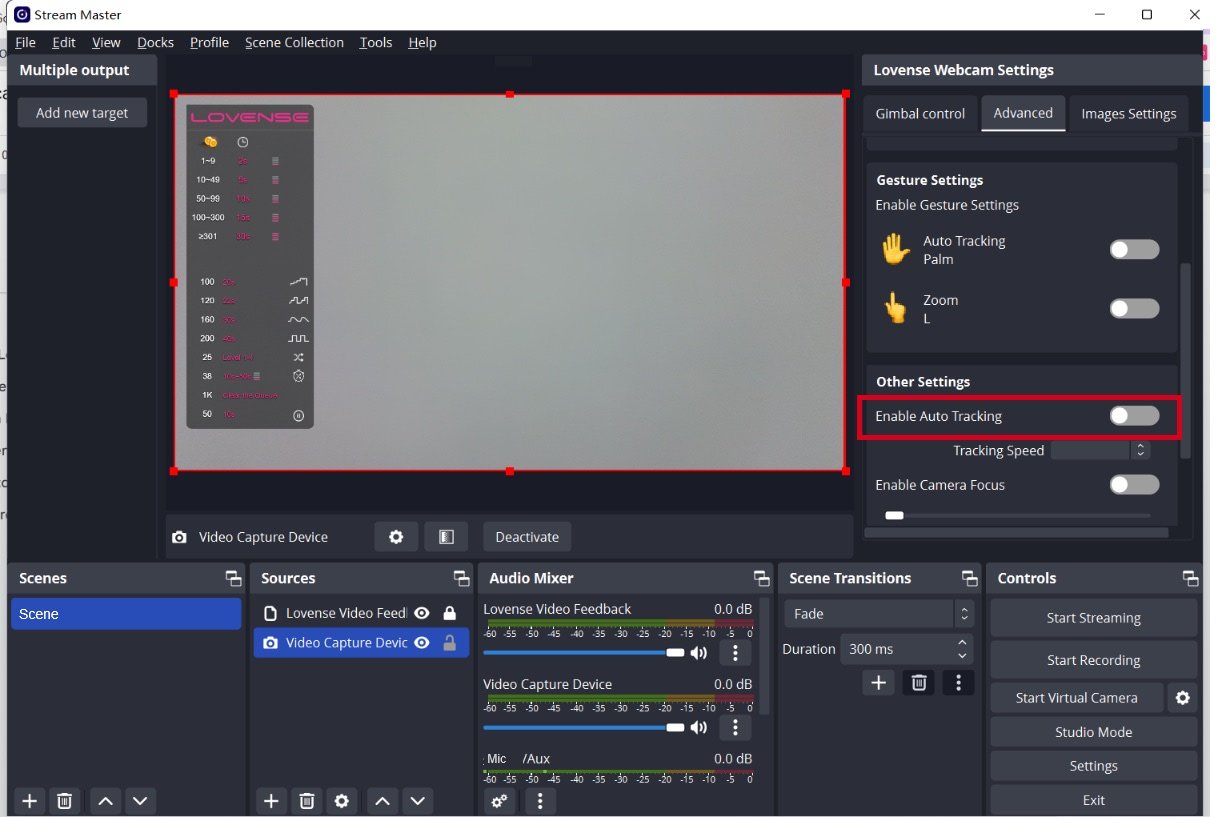The height and width of the screenshot is (817, 1216).
Task: Click Start Streaming
Action: click(1093, 618)
